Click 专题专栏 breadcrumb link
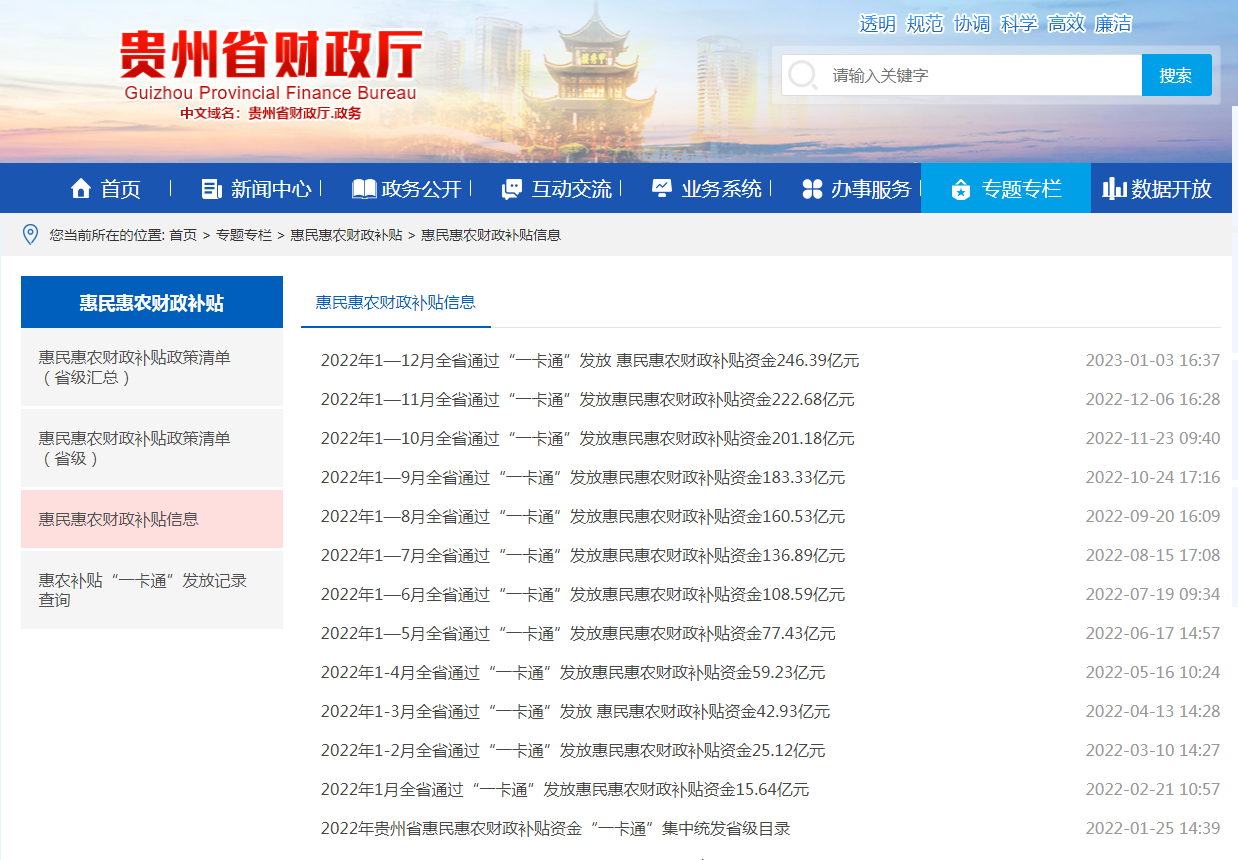This screenshot has height=860, width=1238. tap(243, 235)
